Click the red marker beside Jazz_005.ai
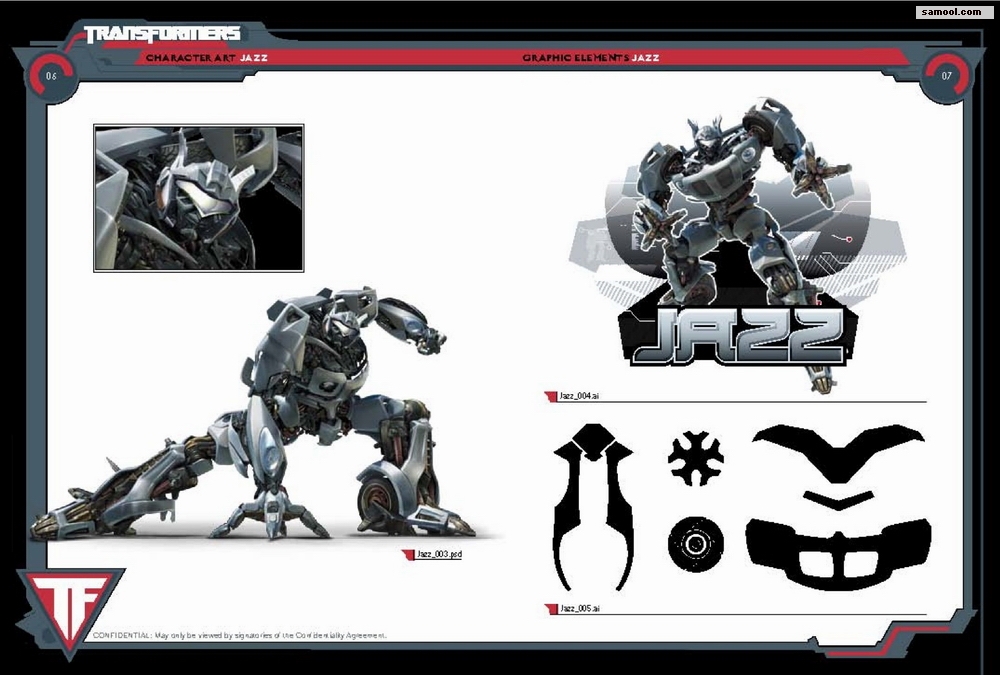This screenshot has height=675, width=1000. coord(551,609)
